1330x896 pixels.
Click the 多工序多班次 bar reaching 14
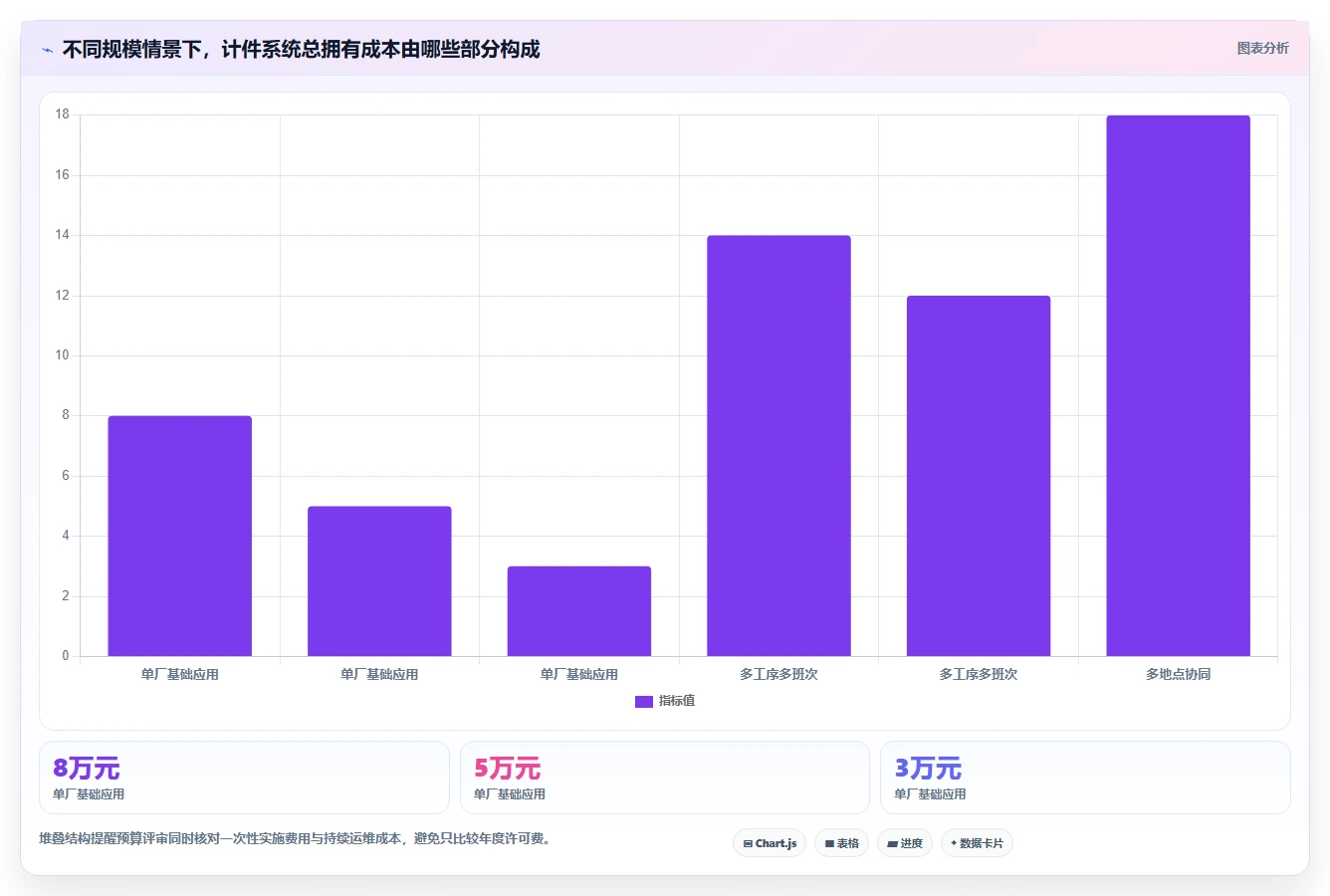(x=778, y=446)
